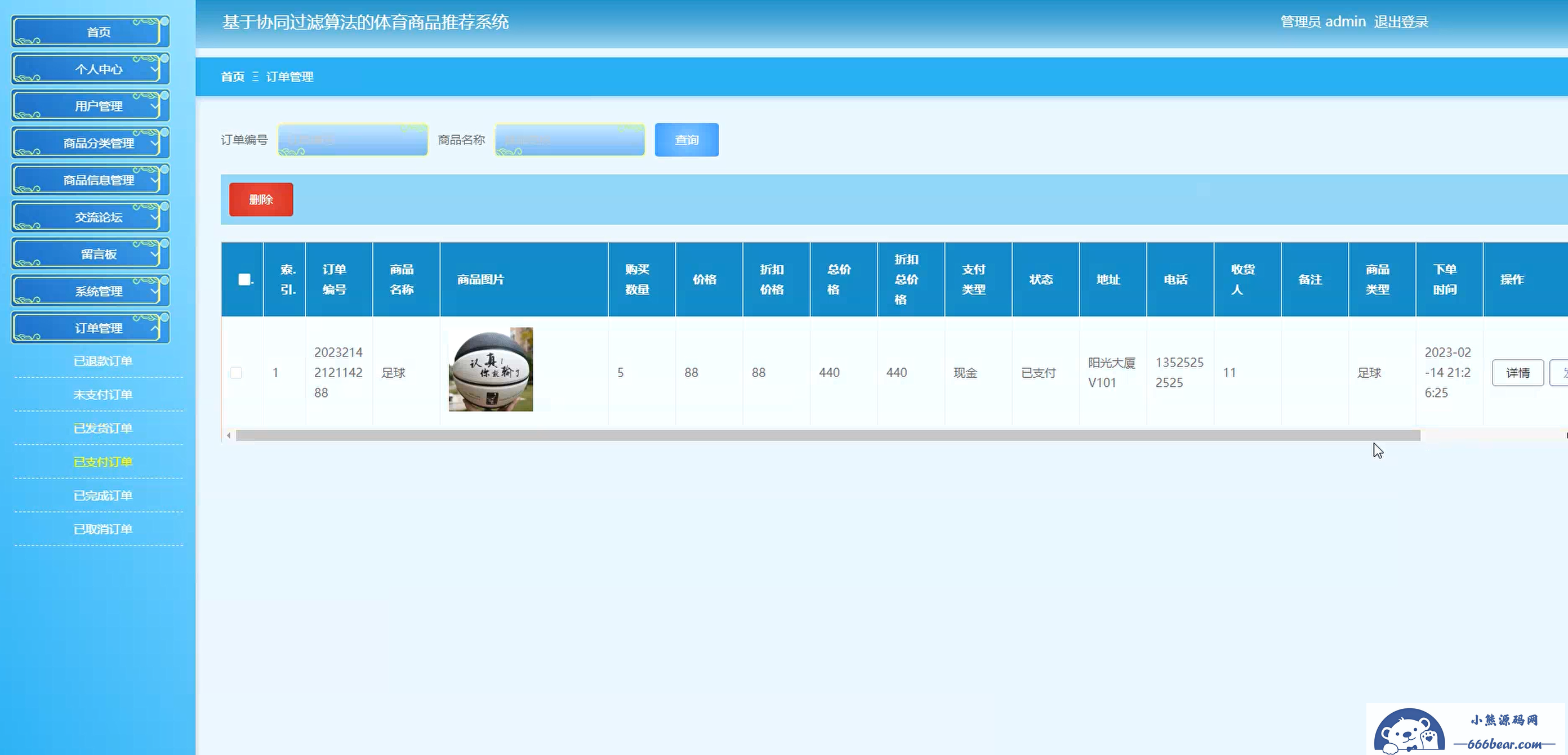Screen dimensions: 1568x755
Task: Expand the 商品分类管理 sidebar menu
Action: [90, 143]
